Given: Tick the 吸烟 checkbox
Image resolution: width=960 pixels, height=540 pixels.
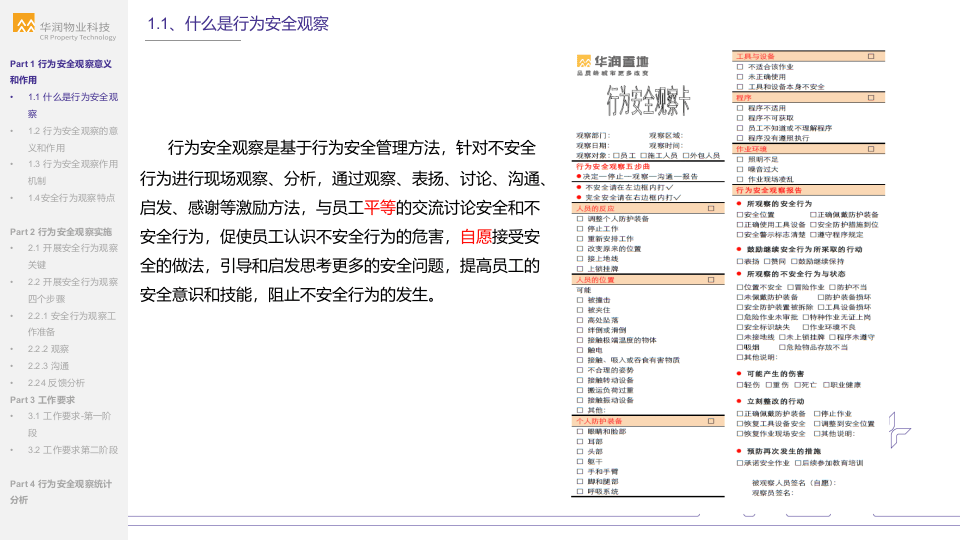Looking at the screenshot, I should (x=740, y=347).
